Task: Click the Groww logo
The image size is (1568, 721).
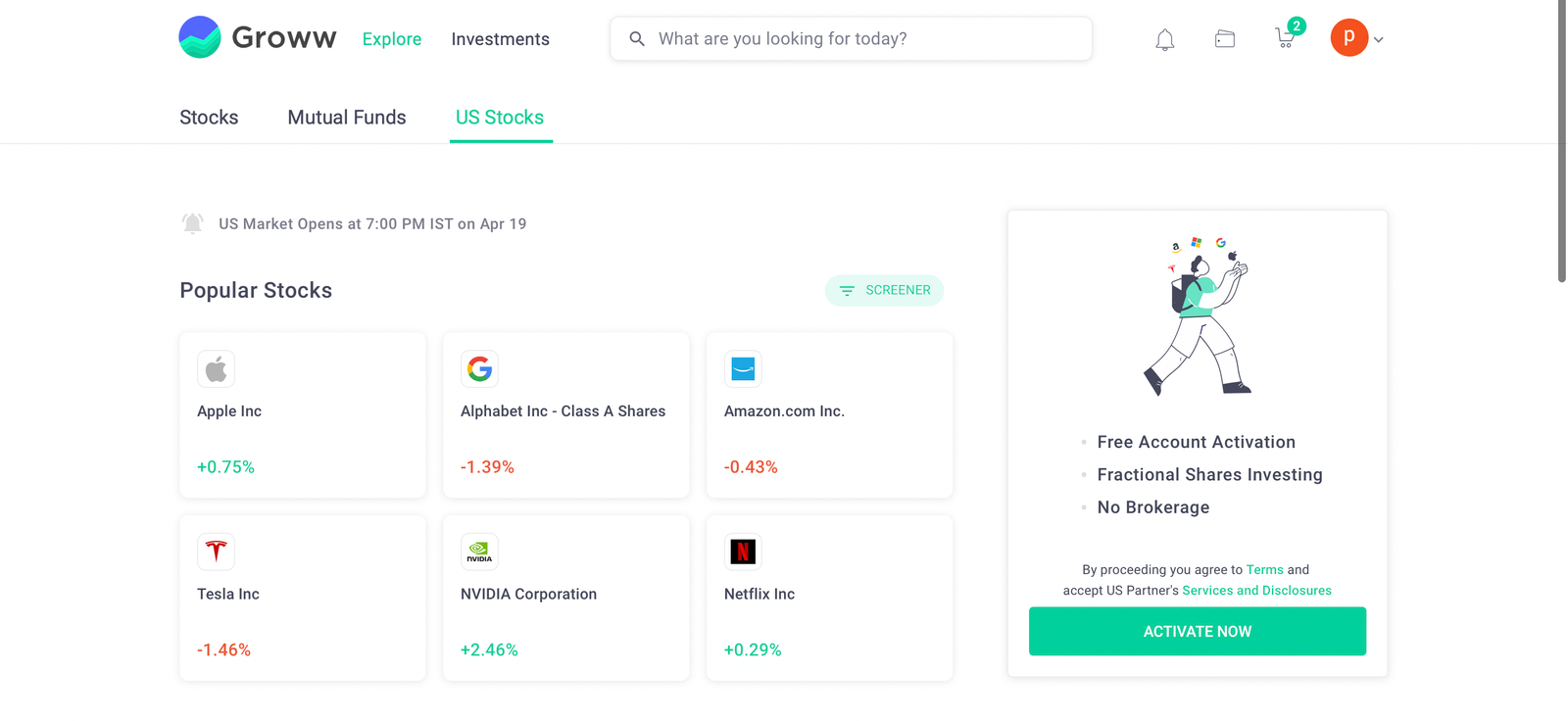Action: (x=258, y=37)
